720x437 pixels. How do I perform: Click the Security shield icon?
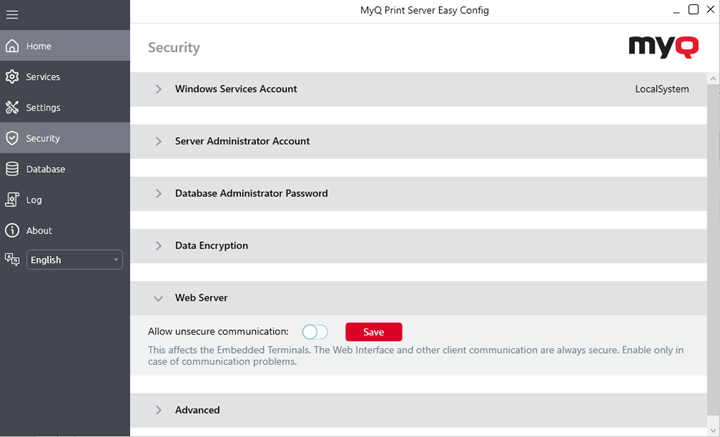(x=12, y=138)
